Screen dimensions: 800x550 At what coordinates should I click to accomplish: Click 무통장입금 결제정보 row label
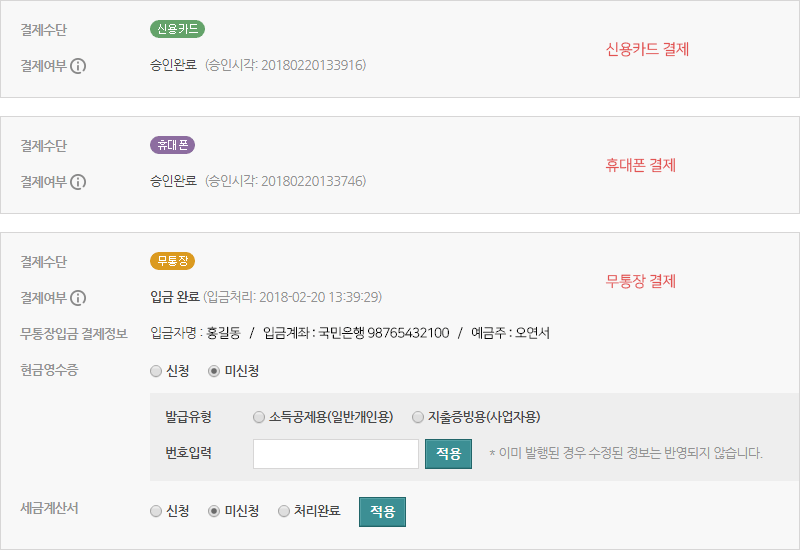pyautogui.click(x=74, y=334)
